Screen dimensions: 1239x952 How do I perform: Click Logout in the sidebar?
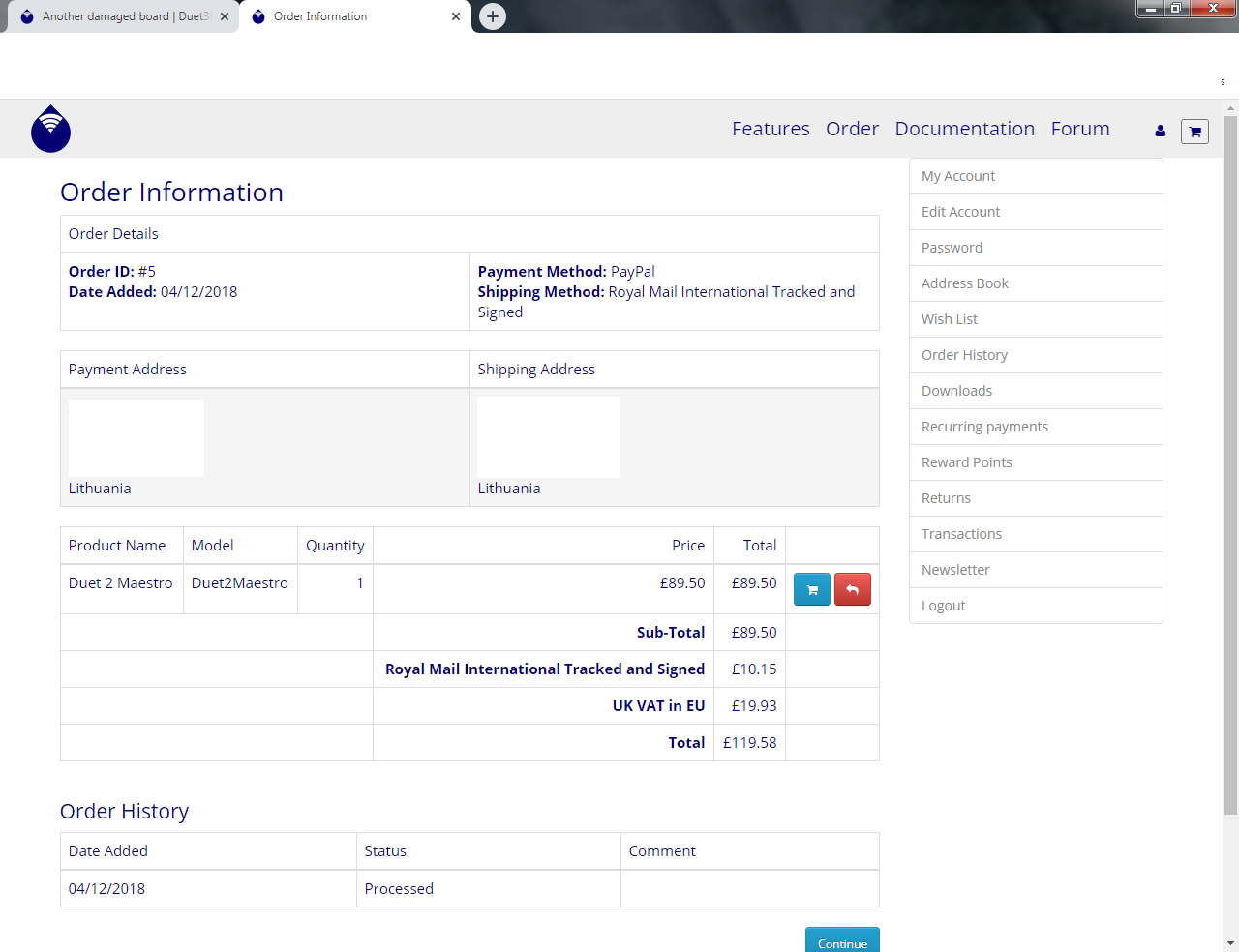(1036, 606)
